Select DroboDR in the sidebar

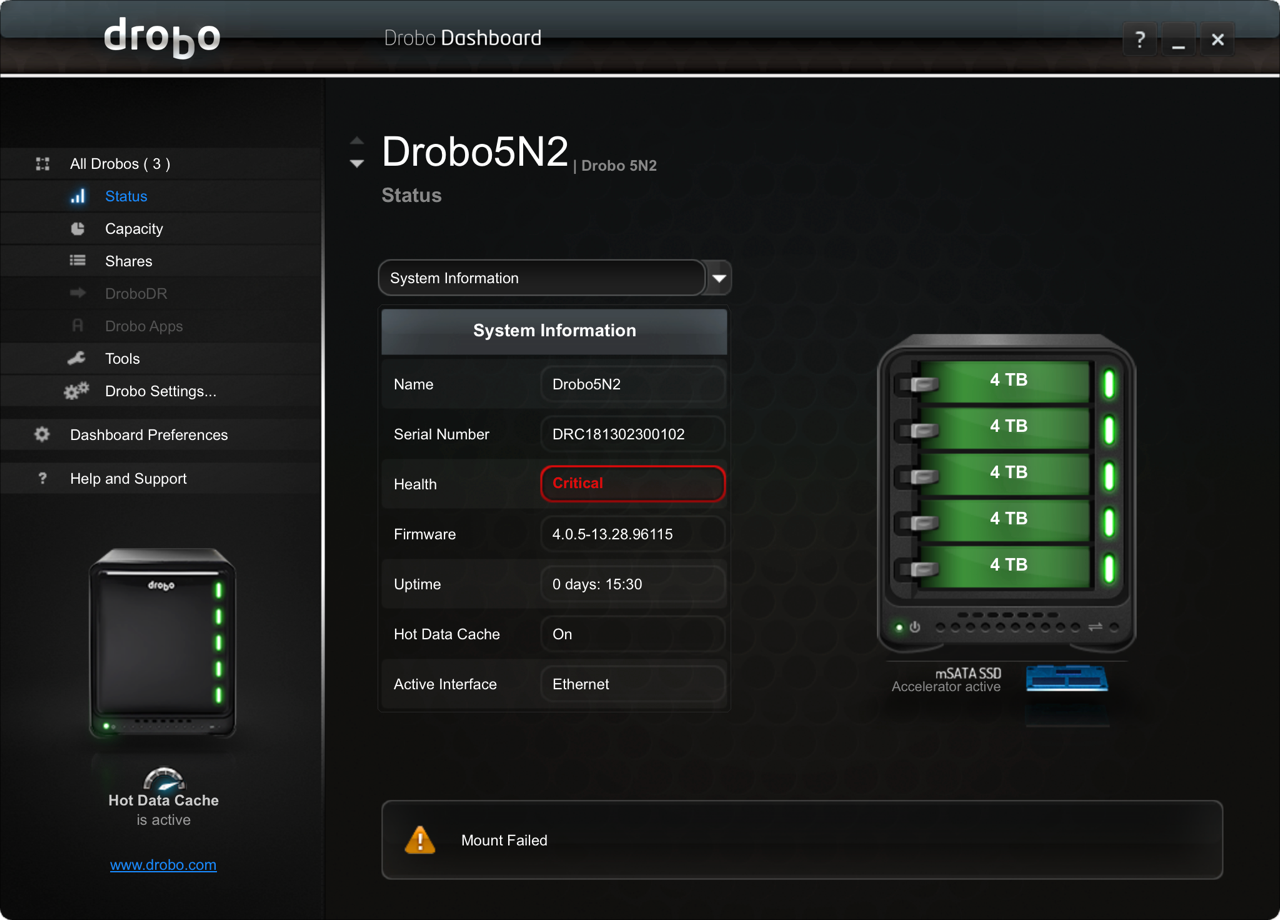click(136, 294)
